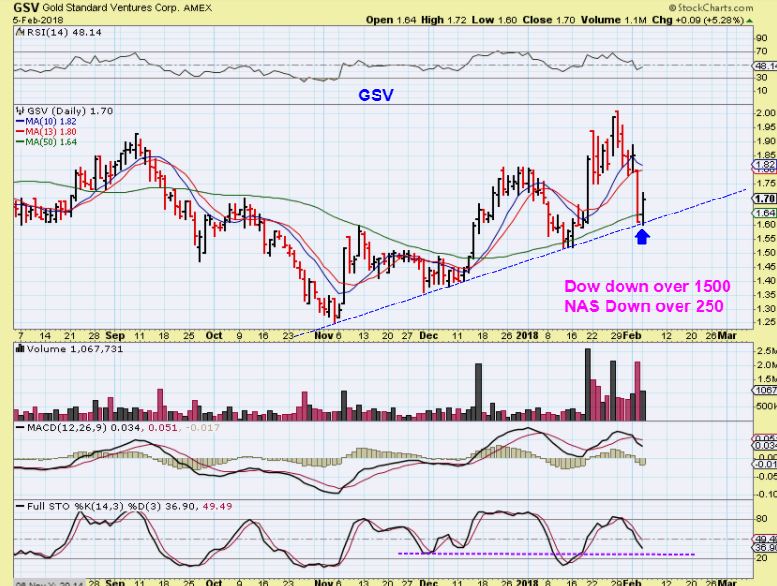Click the 500K volume axis label

click(766, 407)
